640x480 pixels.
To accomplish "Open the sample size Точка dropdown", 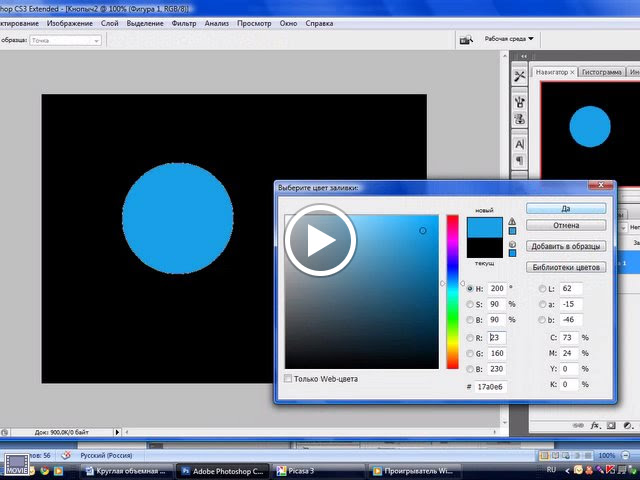I will point(65,40).
